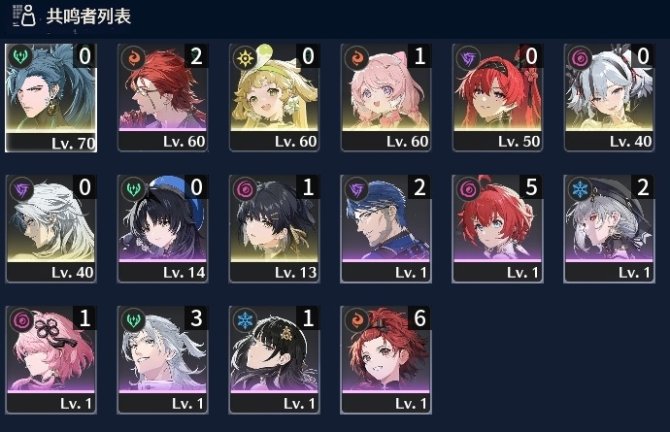The image size is (670, 432).
Task: Select the blue-haired man with glasses Lv. 1
Action: [386, 229]
